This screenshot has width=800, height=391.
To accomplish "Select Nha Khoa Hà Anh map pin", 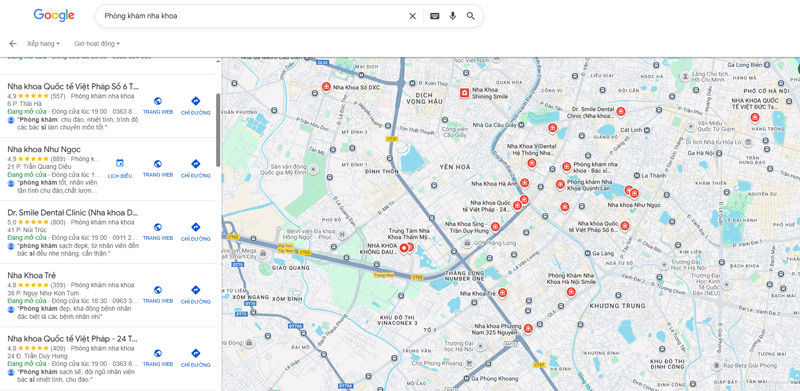I will 524,183.
